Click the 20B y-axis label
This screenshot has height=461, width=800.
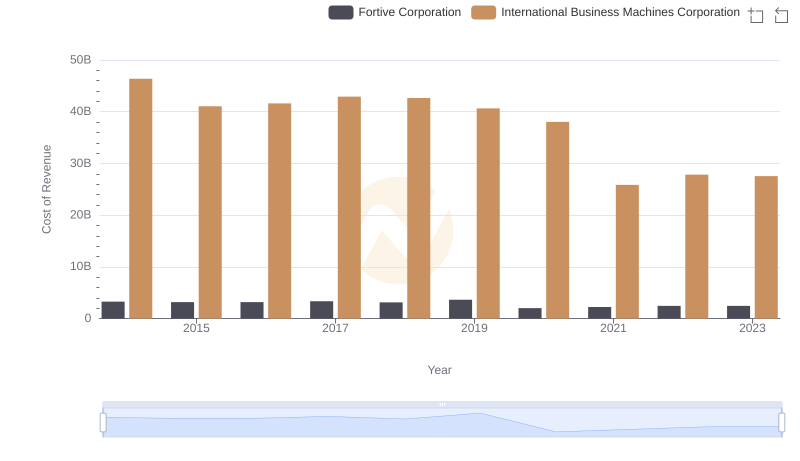(x=81, y=215)
